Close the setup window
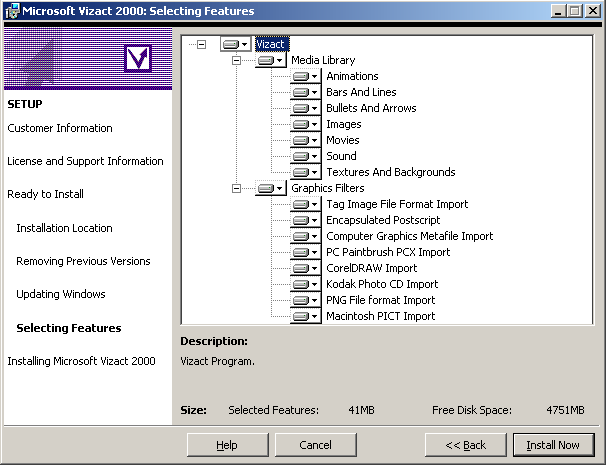The height and width of the screenshot is (465, 606). pos(593,11)
